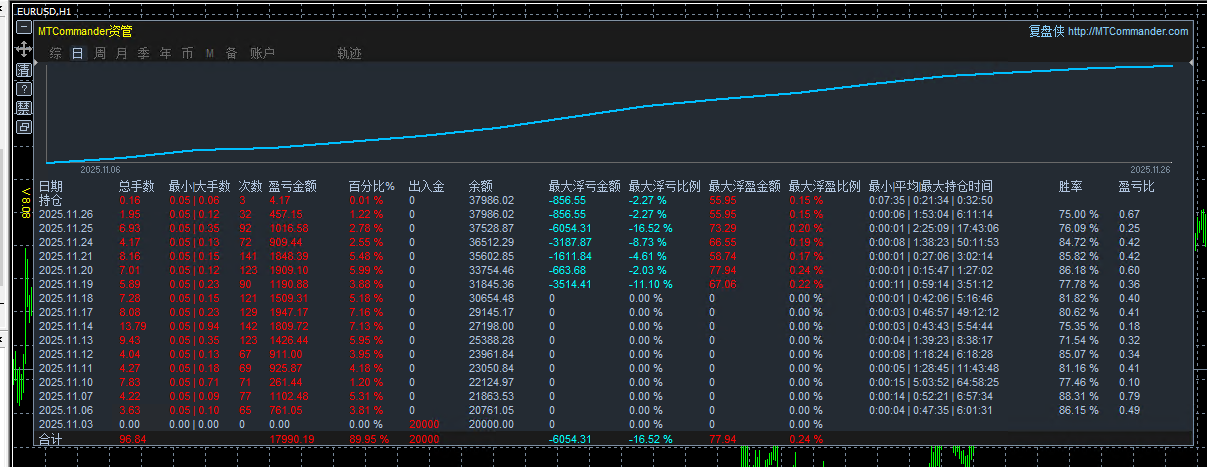Click the MTCommander资管 title
1207x467 pixels.
coord(85,31)
